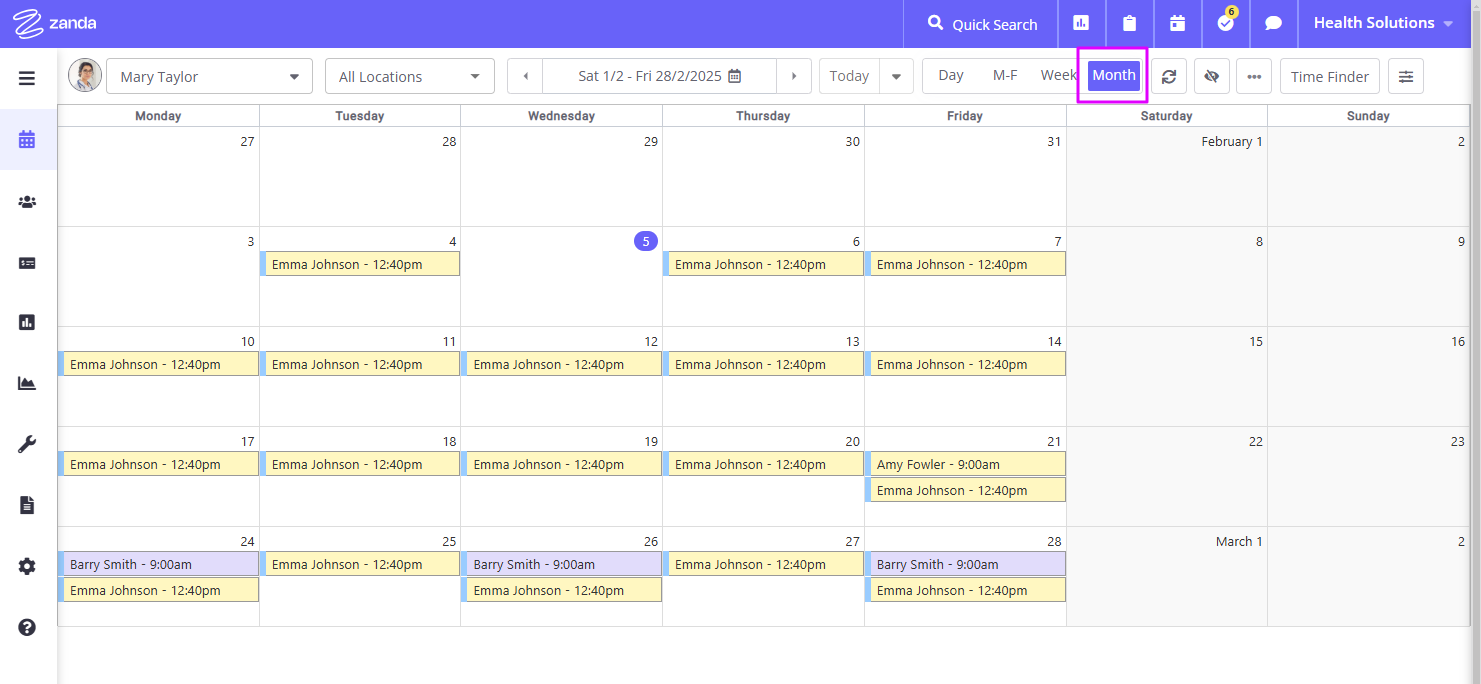
Task: Open Emma Johnson appointment on Monday 24
Action: click(159, 590)
